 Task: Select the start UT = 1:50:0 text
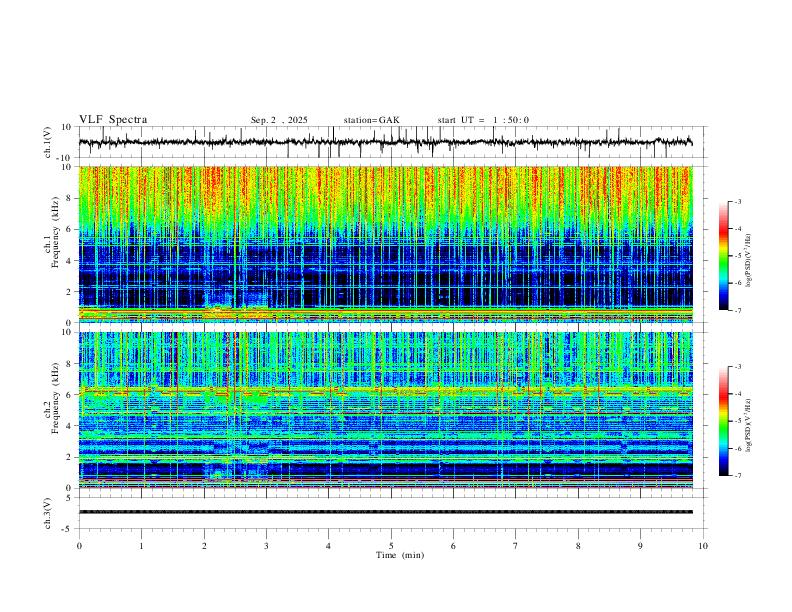coord(483,120)
